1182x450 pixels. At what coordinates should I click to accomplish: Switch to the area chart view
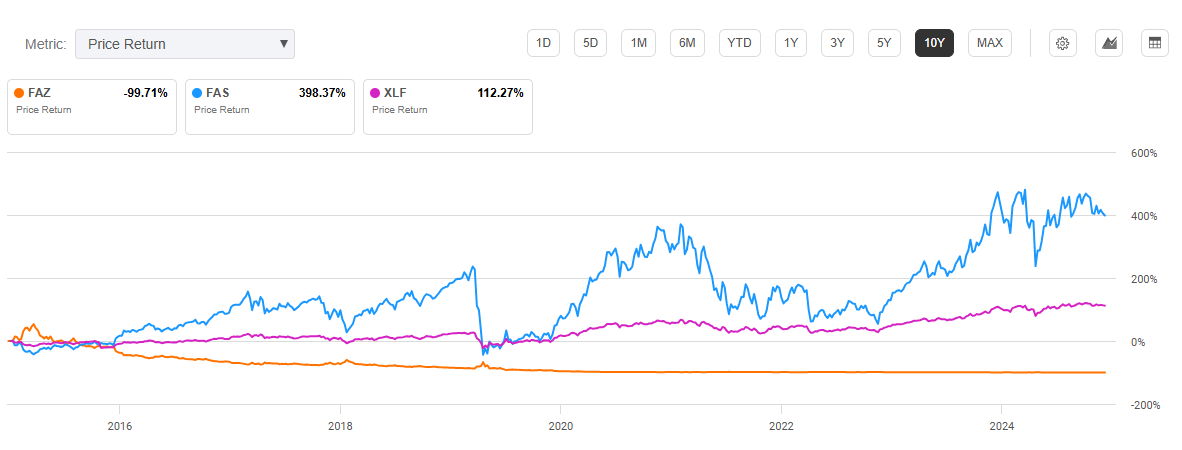click(1109, 43)
